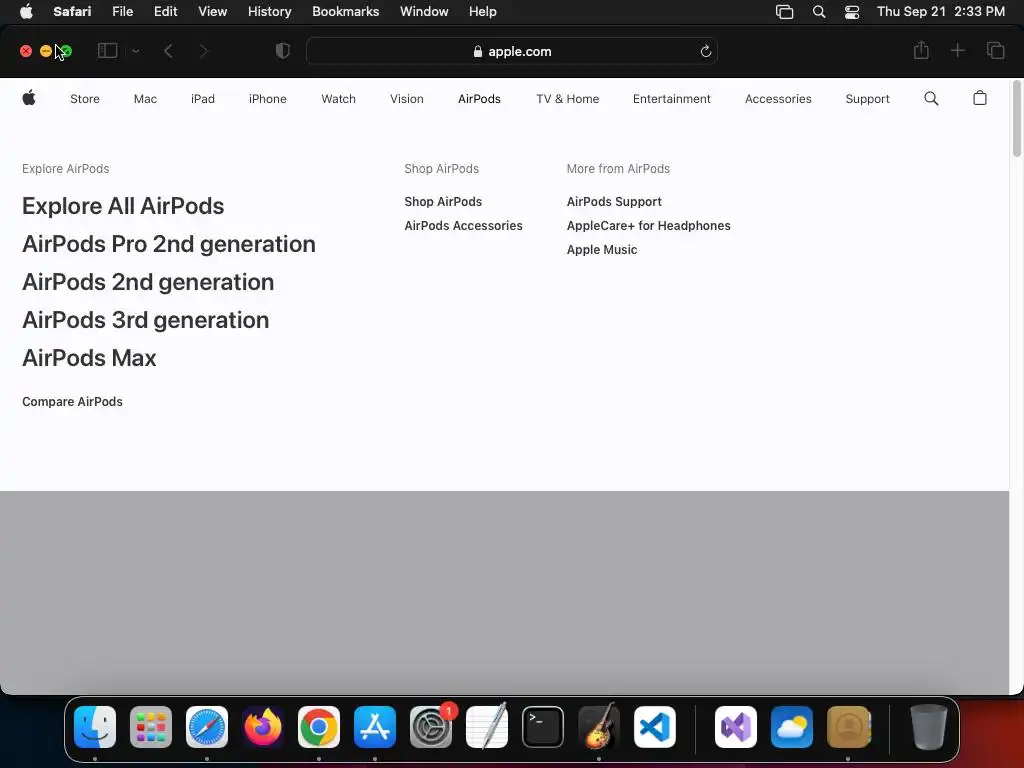
Task: Open AirPods Pro 2nd generation link
Action: 168,244
